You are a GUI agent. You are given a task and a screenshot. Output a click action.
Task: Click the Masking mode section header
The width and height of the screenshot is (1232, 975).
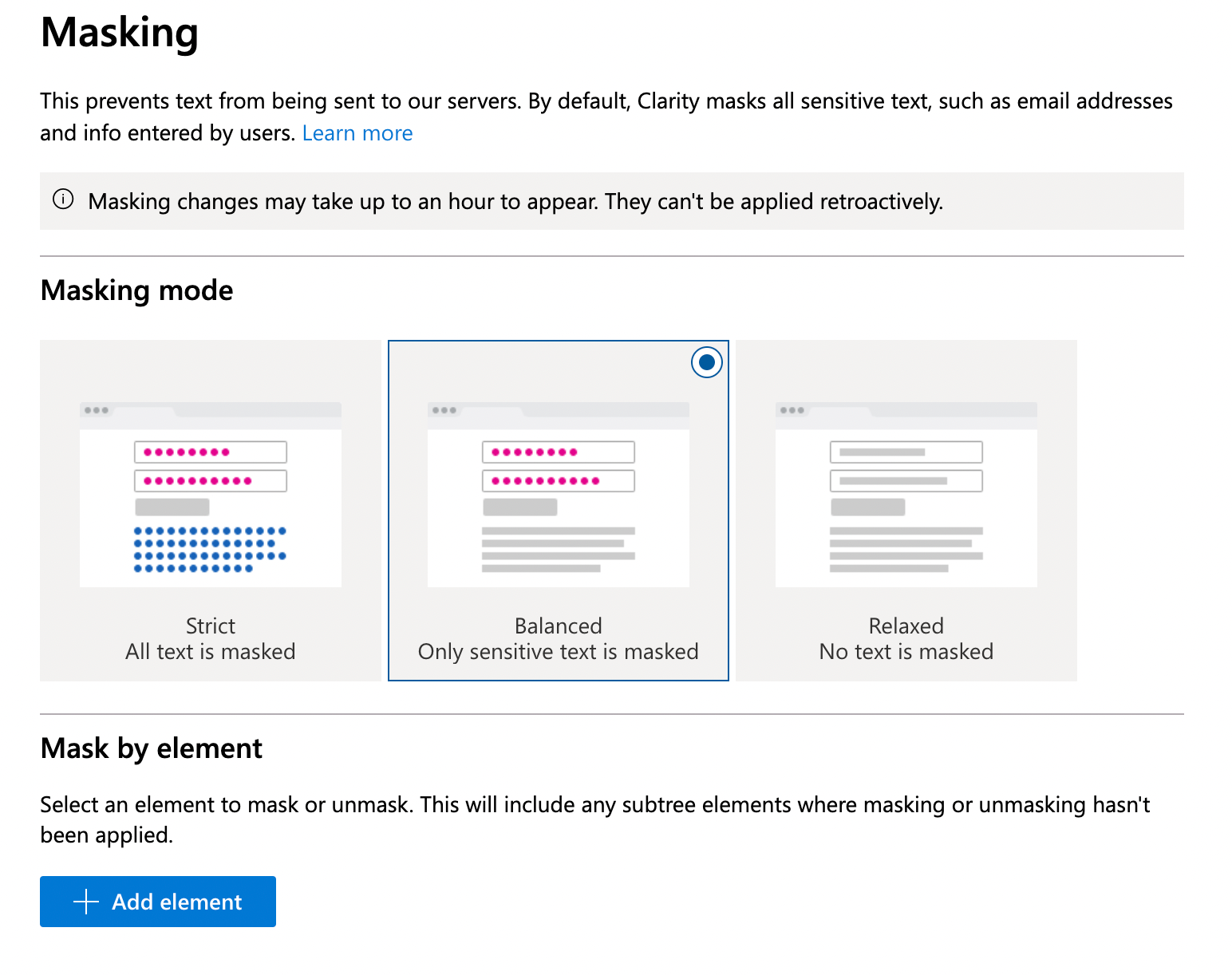pos(136,290)
